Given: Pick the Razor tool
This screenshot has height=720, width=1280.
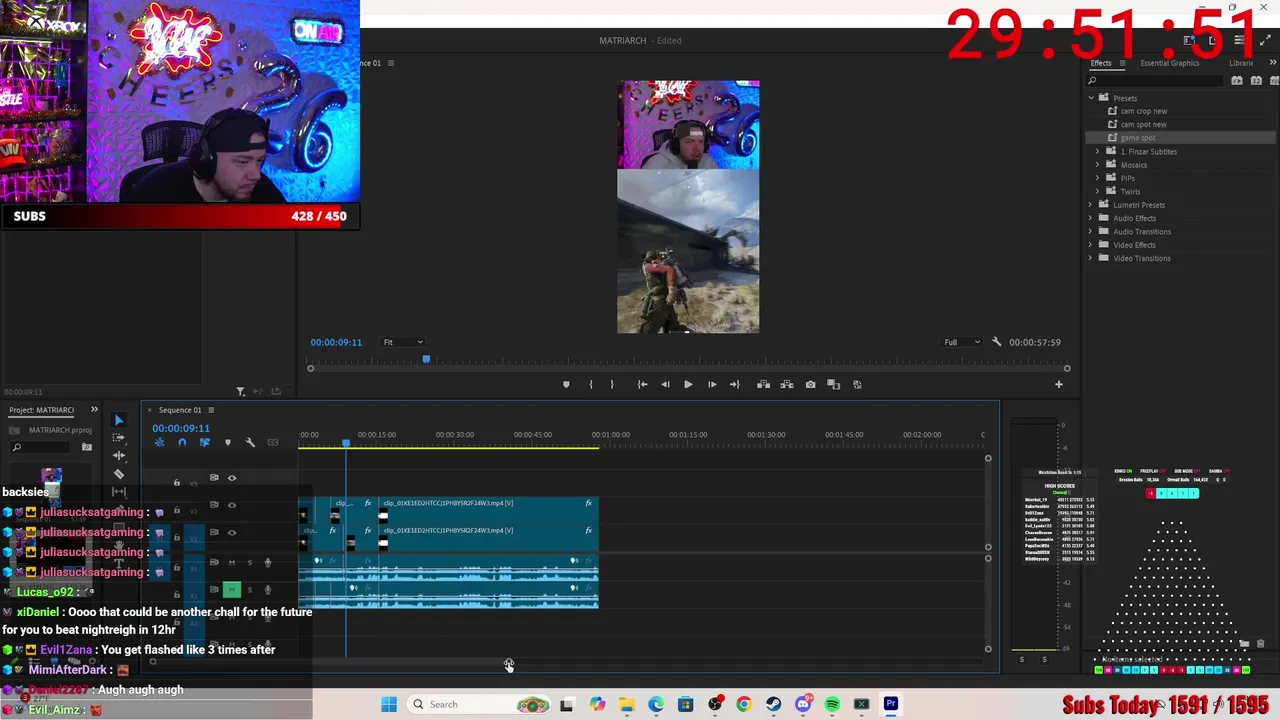Looking at the screenshot, I should (x=119, y=474).
